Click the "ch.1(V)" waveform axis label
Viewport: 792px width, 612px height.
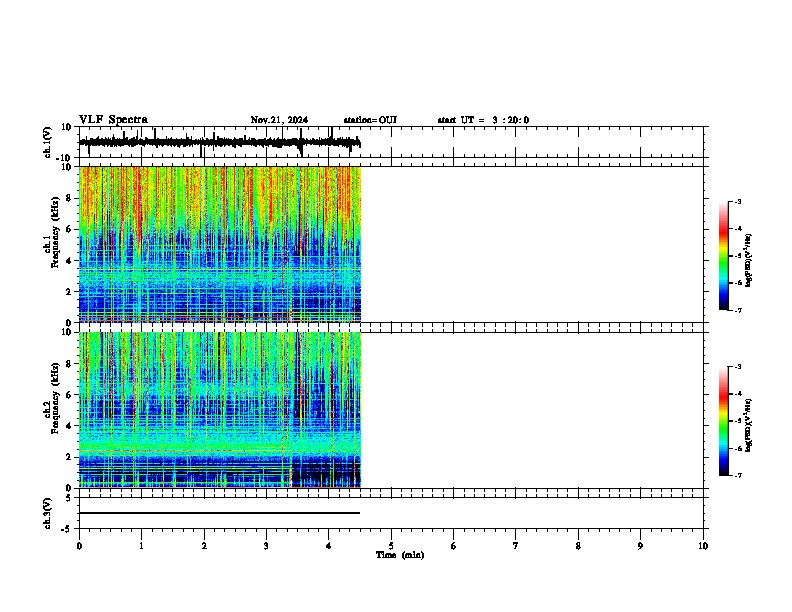point(48,142)
